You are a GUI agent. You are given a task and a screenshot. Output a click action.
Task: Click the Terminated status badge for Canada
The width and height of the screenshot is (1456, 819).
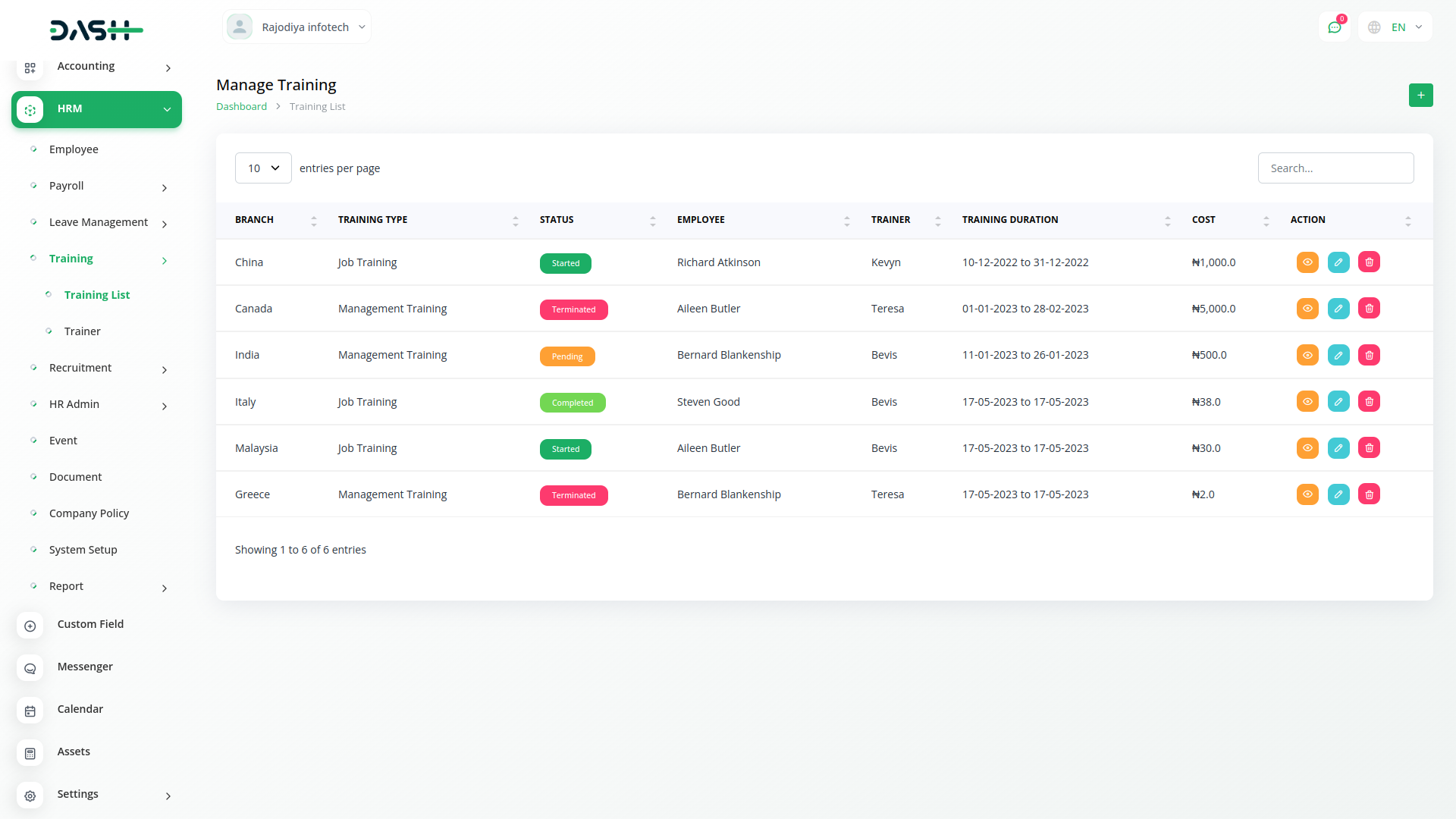(x=573, y=309)
